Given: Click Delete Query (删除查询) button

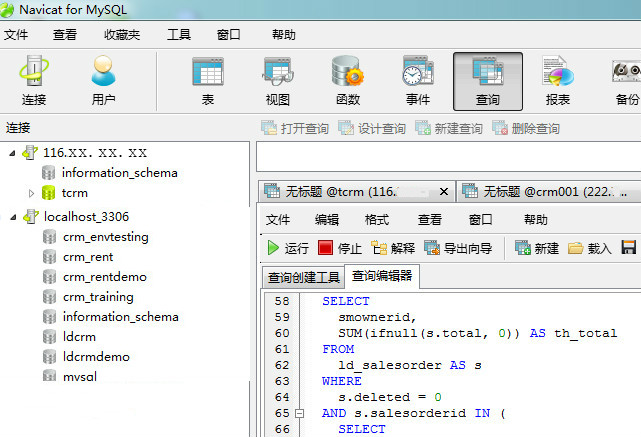Looking at the screenshot, I should tap(526, 128).
